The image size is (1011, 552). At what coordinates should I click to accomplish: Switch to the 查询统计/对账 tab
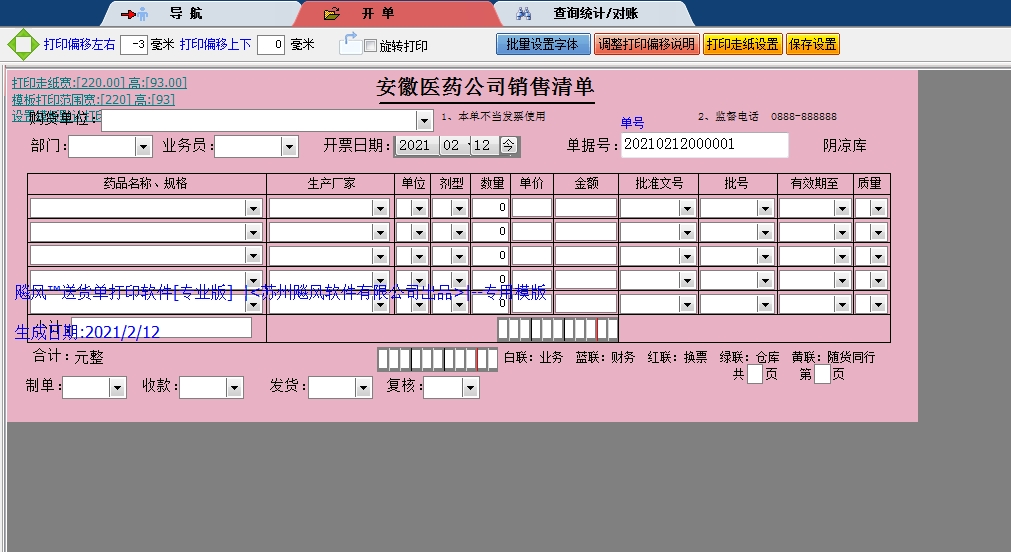595,14
